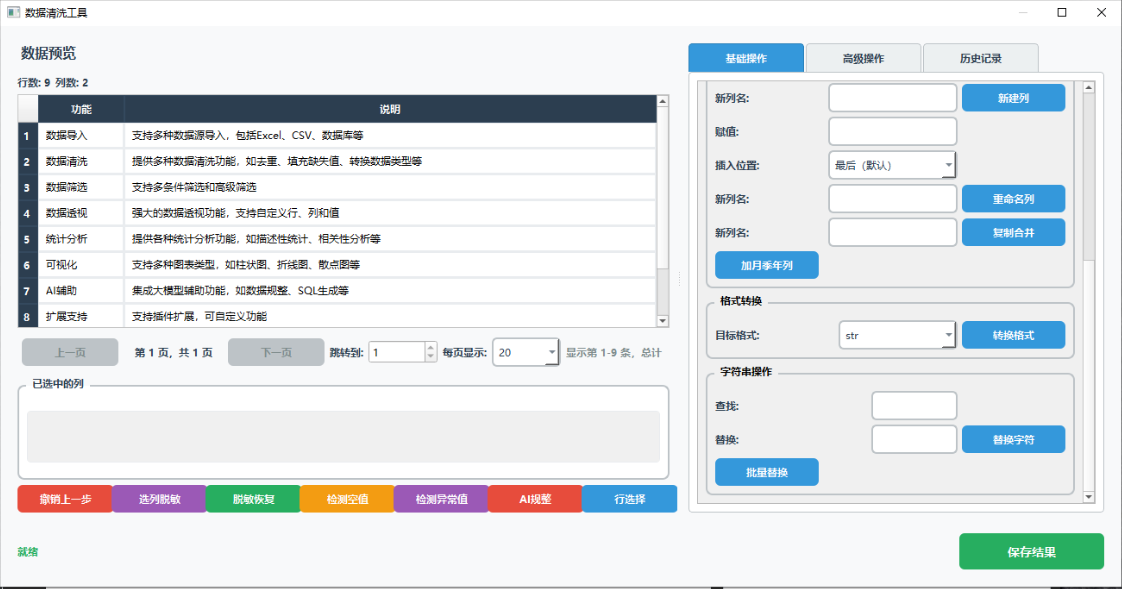Focus the 替换 input field
Image resolution: width=1122 pixels, height=589 pixels.
[x=914, y=439]
